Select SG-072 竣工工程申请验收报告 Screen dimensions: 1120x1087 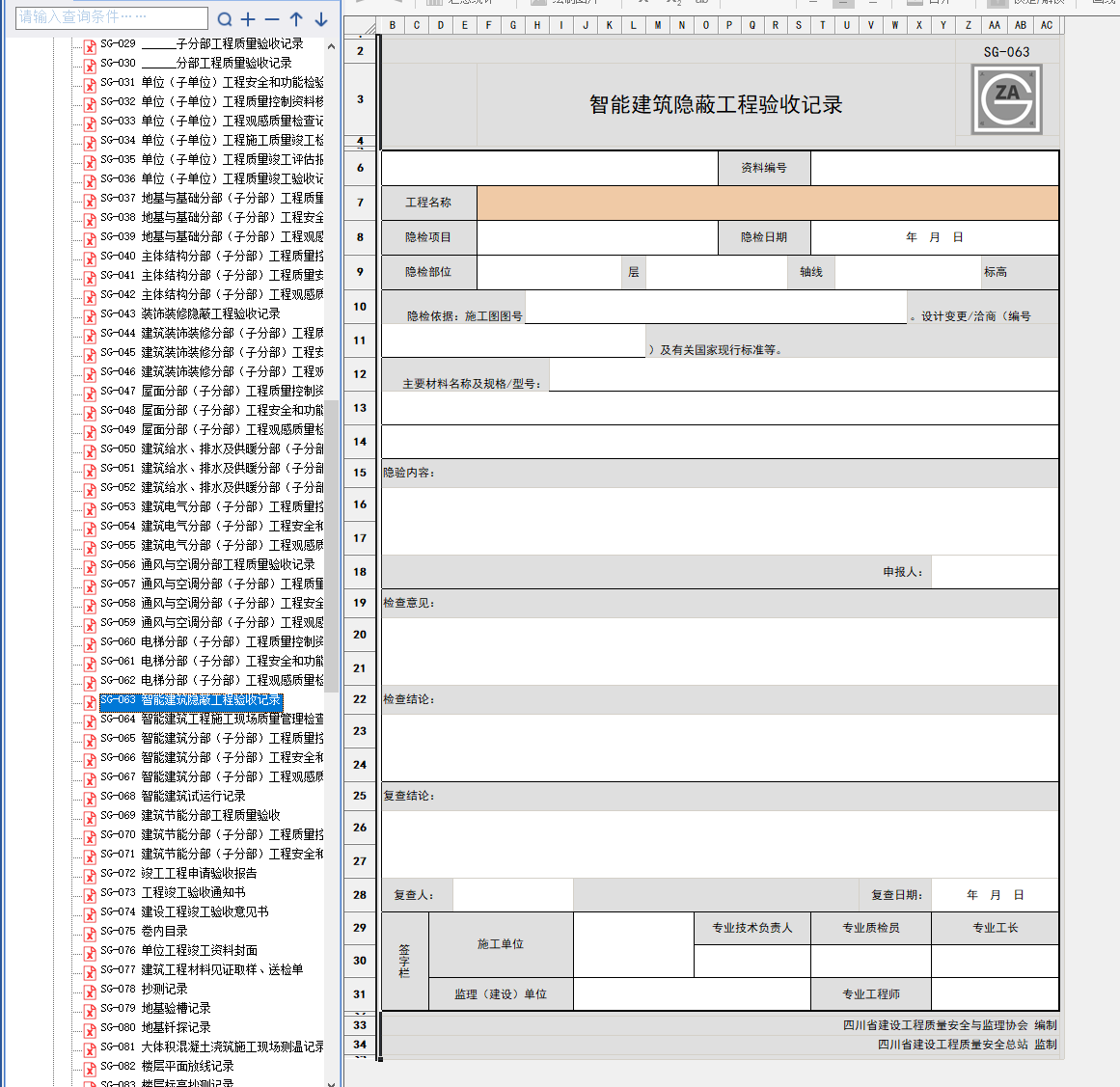pos(178,873)
